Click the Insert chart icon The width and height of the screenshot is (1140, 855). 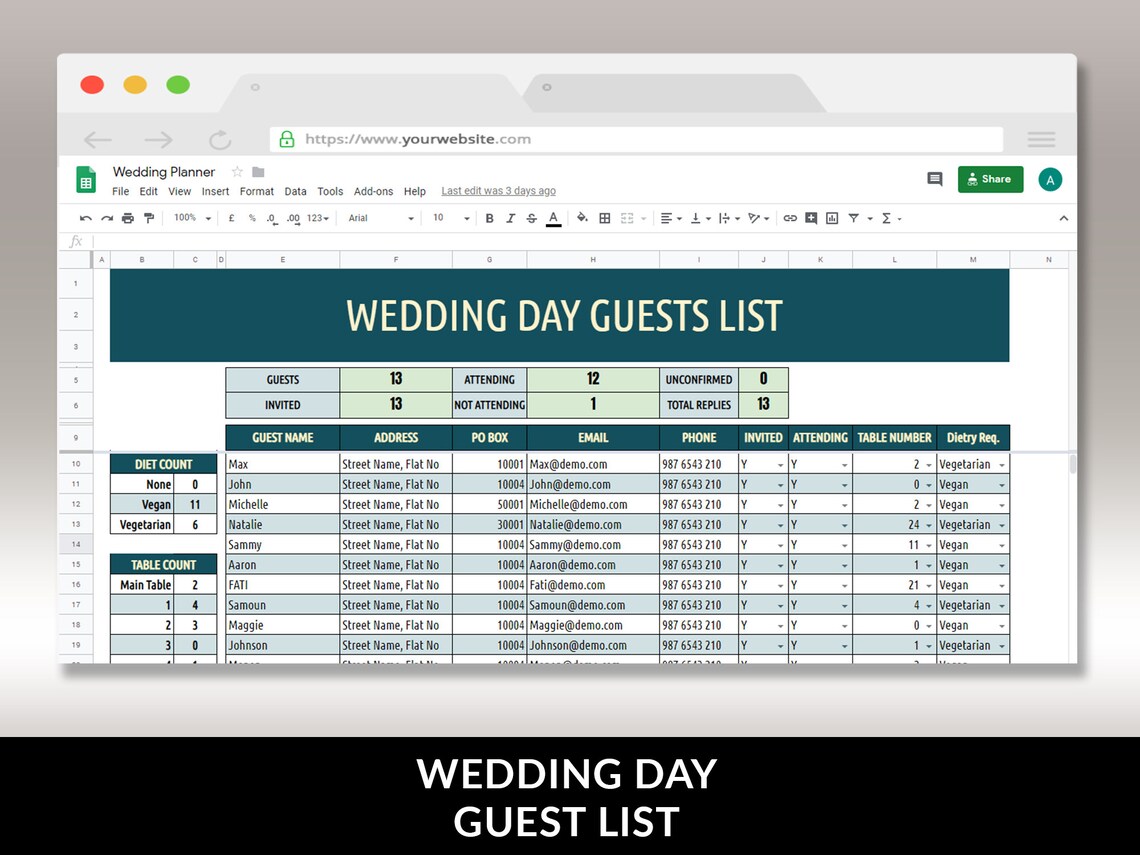click(831, 218)
